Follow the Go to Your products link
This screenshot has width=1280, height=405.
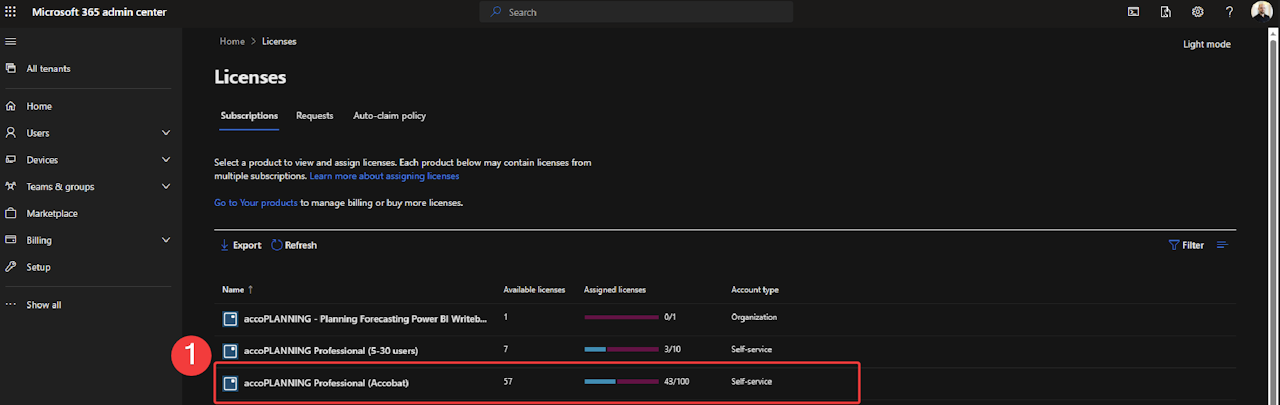click(x=256, y=202)
